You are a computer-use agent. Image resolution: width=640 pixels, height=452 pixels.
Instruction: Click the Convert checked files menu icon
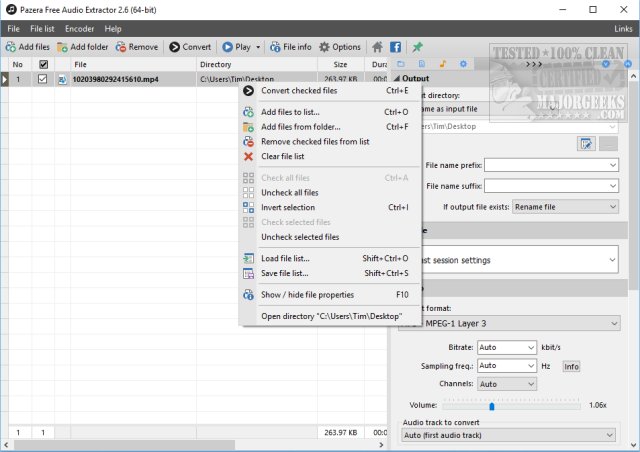pyautogui.click(x=248, y=91)
